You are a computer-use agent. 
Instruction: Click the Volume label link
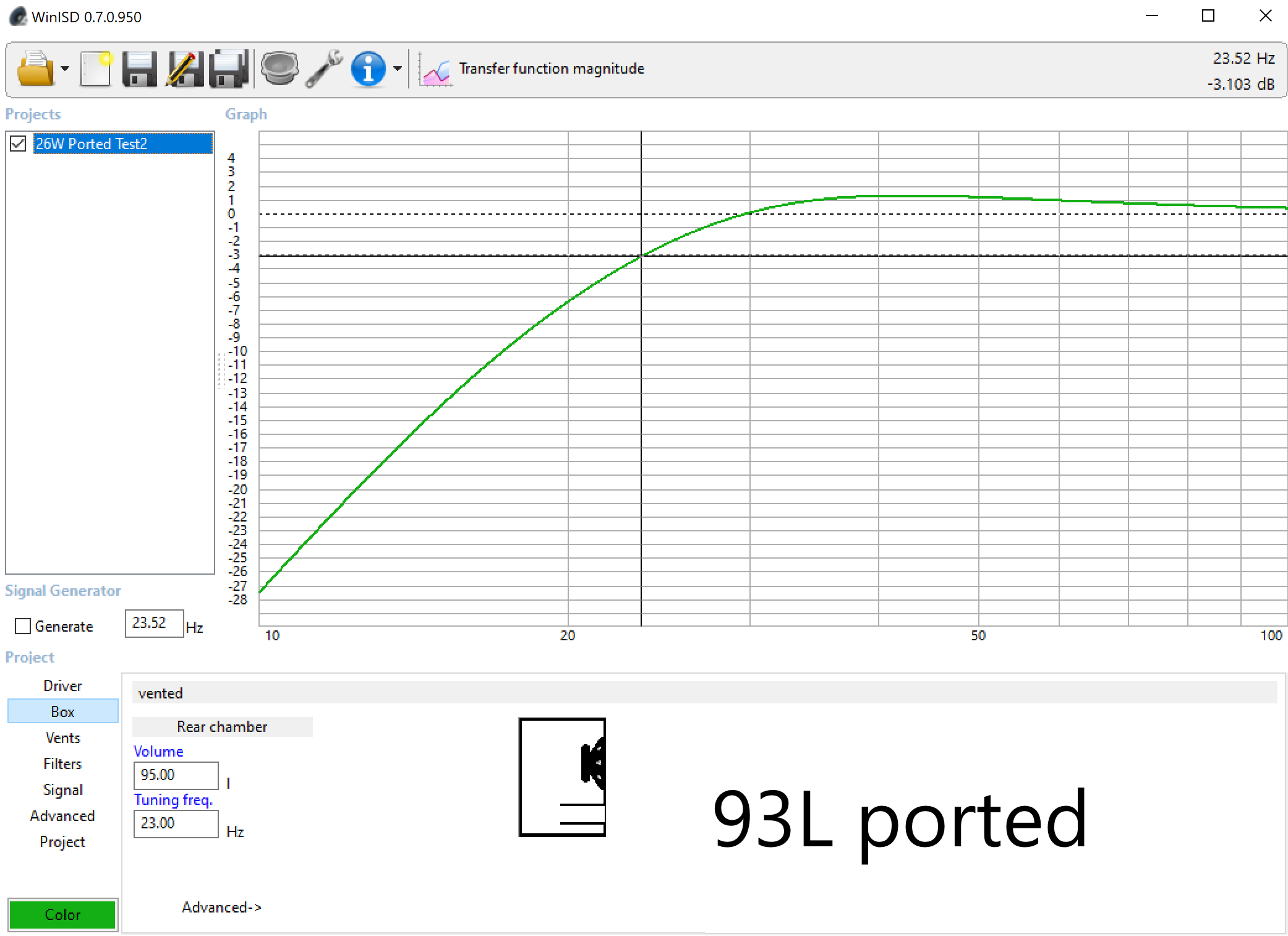click(158, 751)
